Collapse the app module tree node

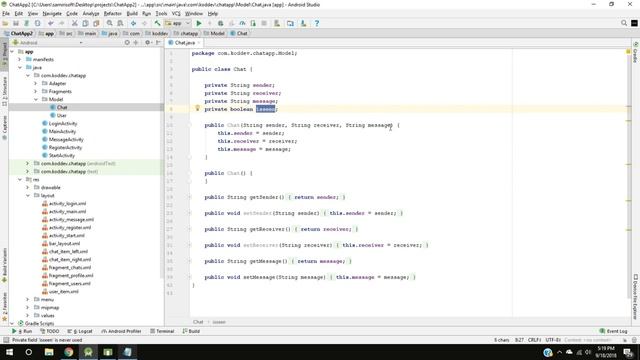(12, 51)
